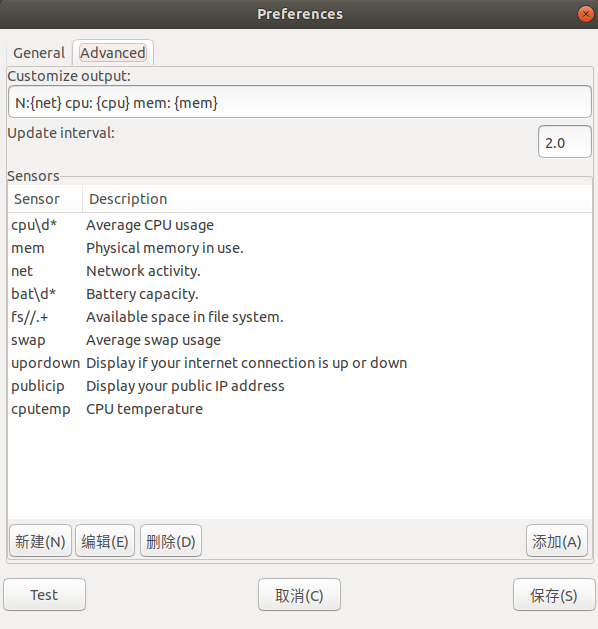Screen dimensions: 598x629
Task: Select the cpu\d* sensor row
Action: click(x=300, y=225)
